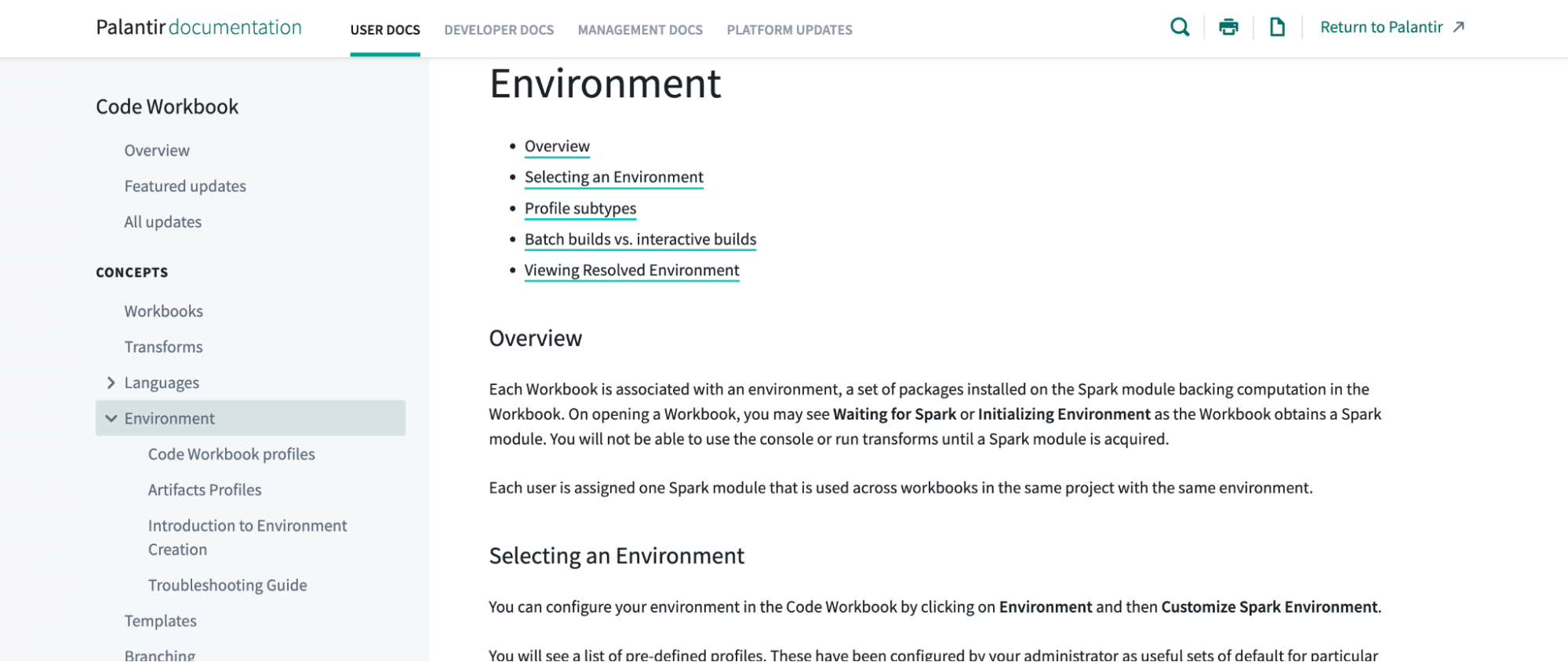The height and width of the screenshot is (662, 1568).
Task: Open Featured updates in the sidebar
Action: 185,186
